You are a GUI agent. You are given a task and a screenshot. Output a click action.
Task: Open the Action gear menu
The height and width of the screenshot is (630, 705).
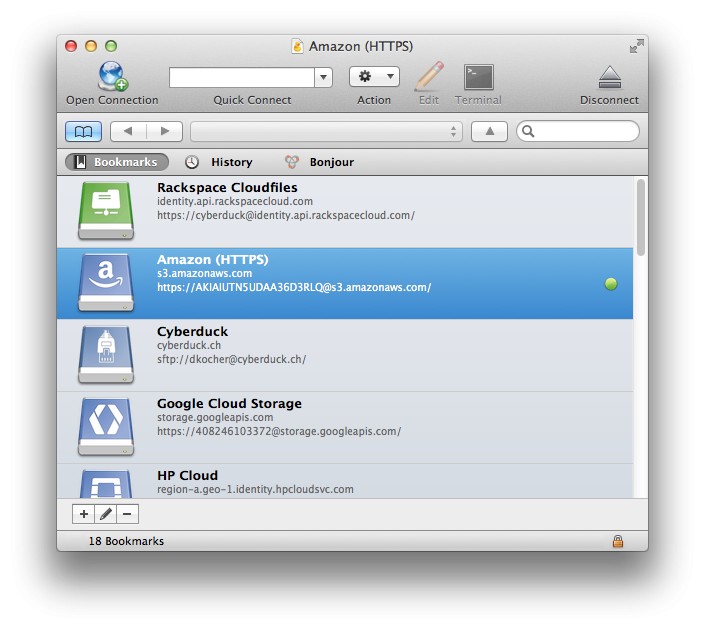pyautogui.click(x=374, y=77)
